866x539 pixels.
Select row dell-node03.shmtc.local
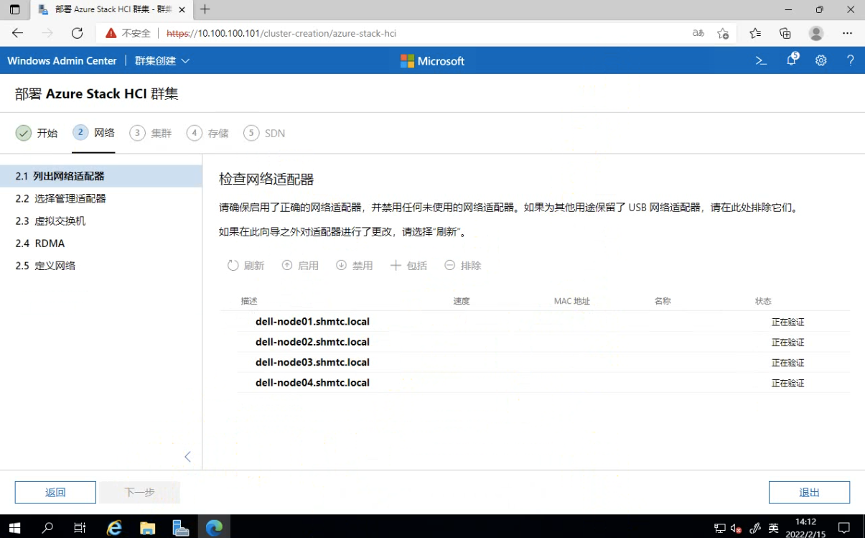(x=543, y=362)
